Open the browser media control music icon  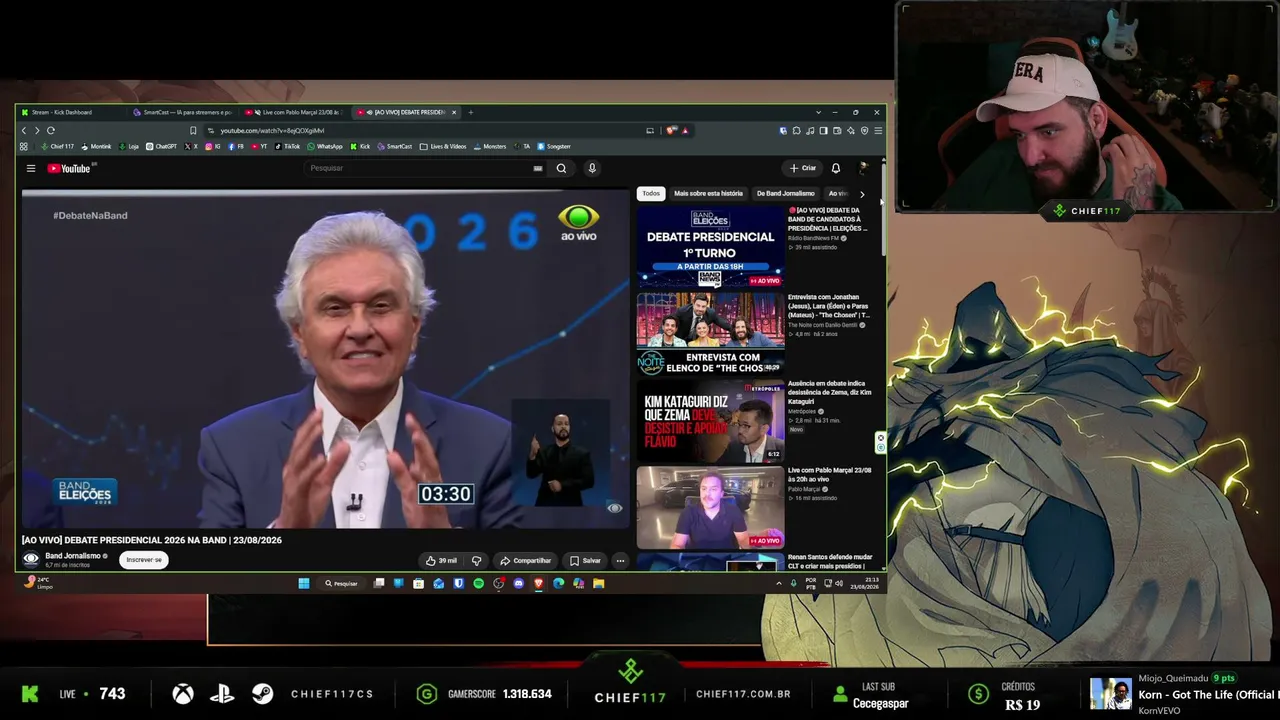[810, 130]
